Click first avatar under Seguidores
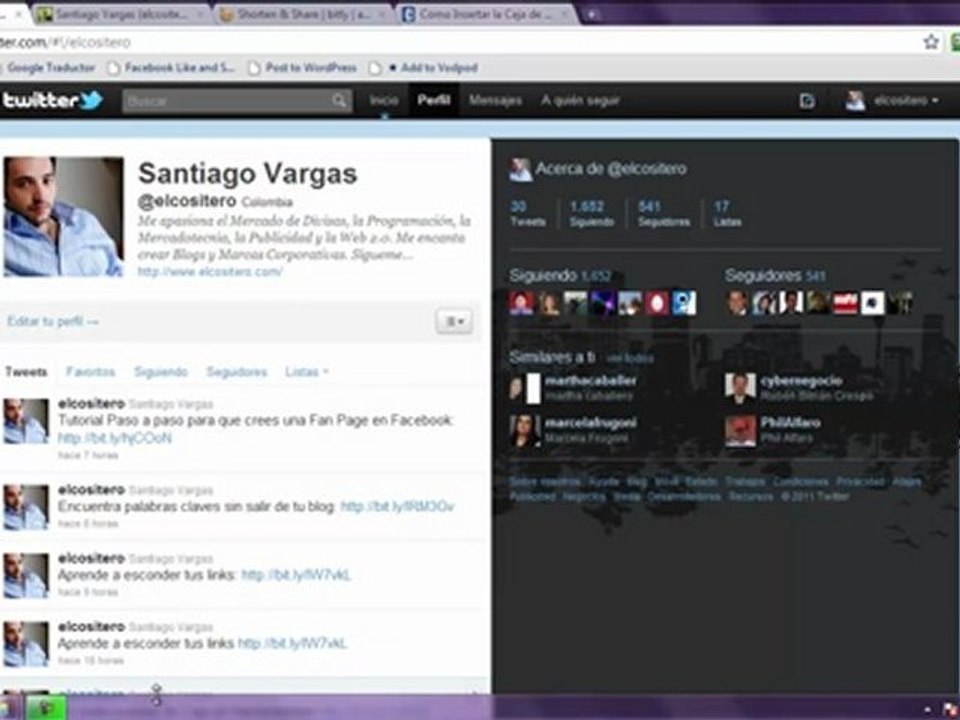 (737, 303)
